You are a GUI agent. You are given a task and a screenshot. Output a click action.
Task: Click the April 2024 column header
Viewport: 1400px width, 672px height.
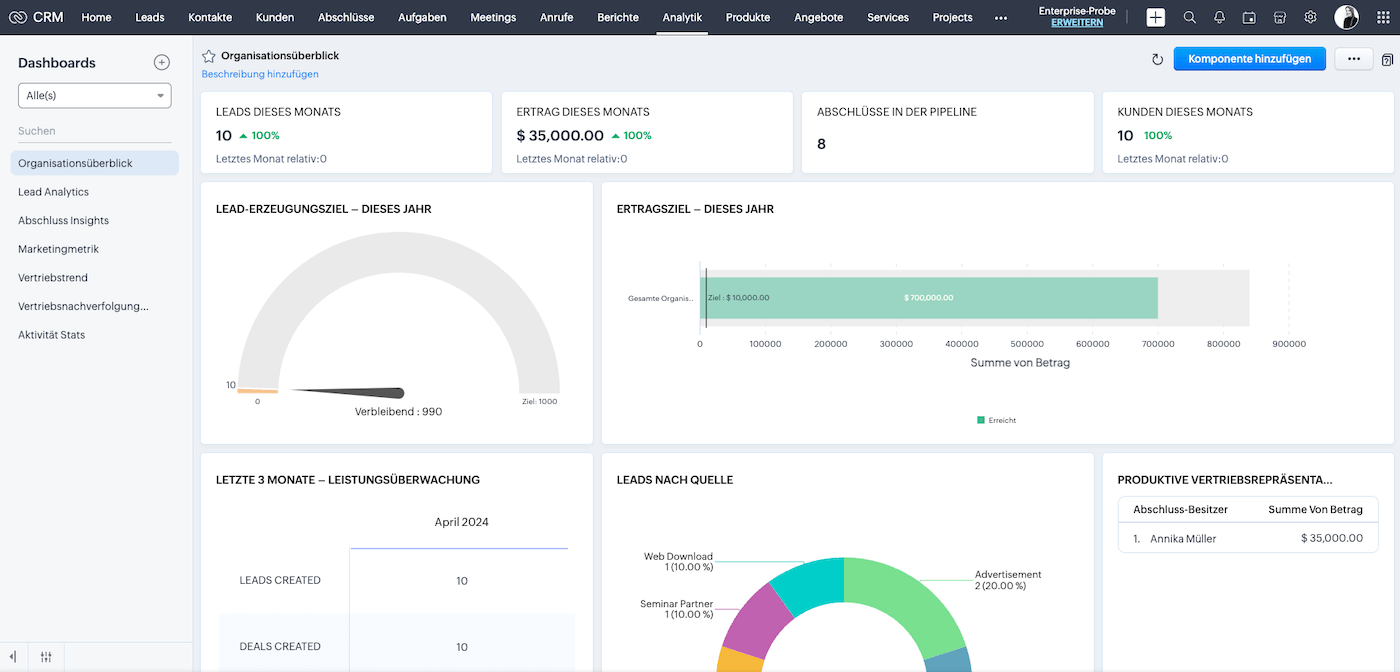[462, 522]
